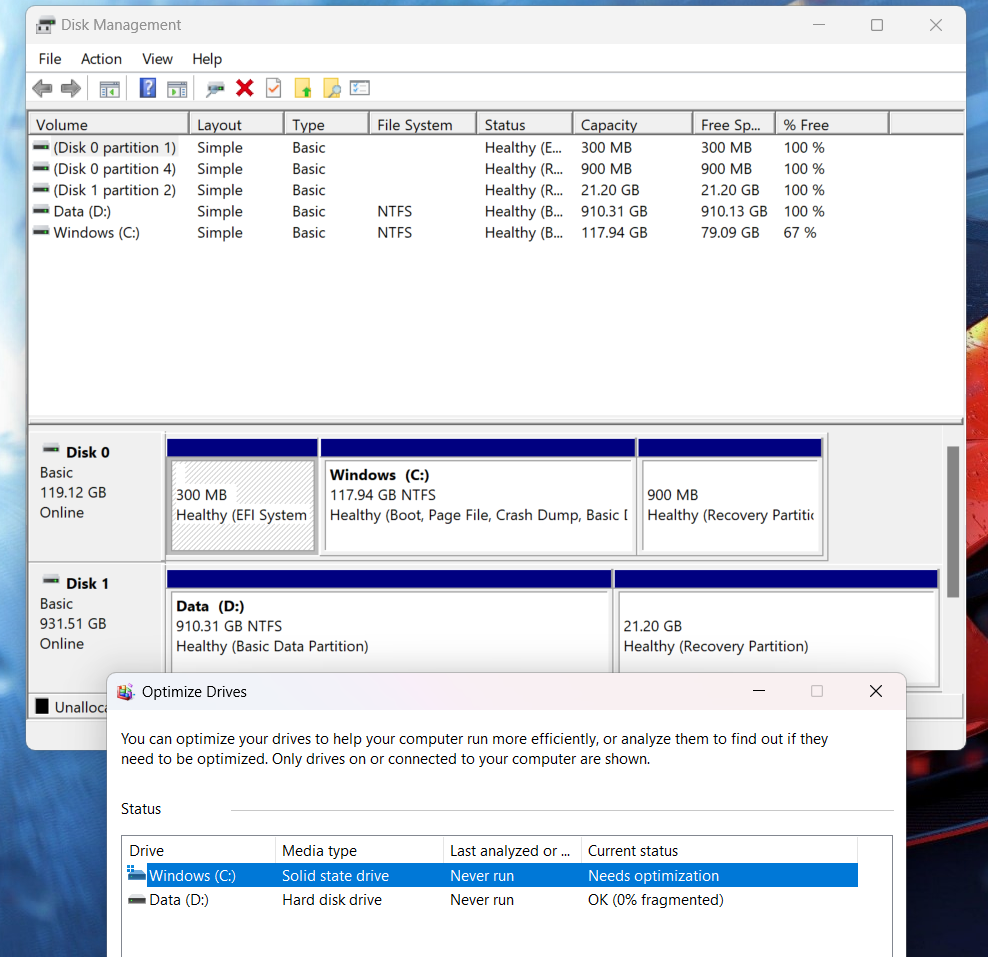988x957 pixels.
Task: Sort volumes by the Volume column header
Action: pyautogui.click(x=109, y=125)
